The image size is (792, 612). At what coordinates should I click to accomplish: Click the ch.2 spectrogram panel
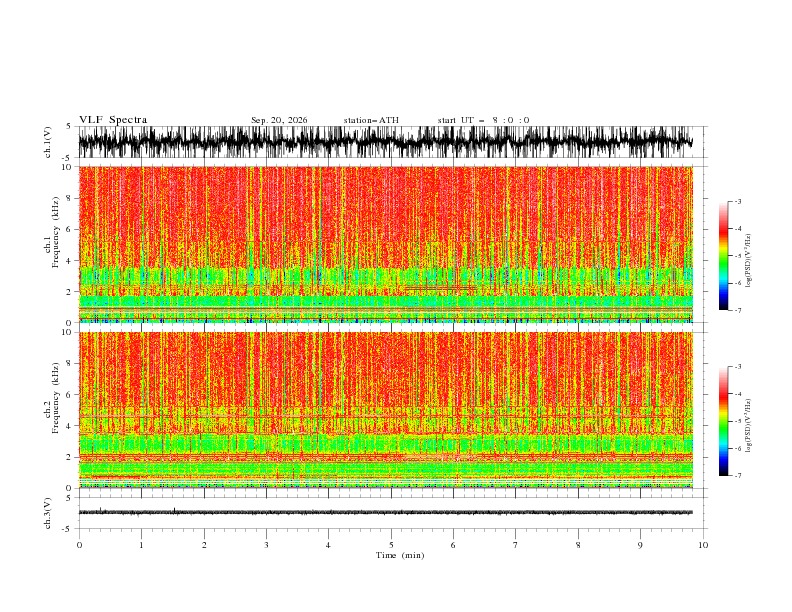pyautogui.click(x=386, y=410)
